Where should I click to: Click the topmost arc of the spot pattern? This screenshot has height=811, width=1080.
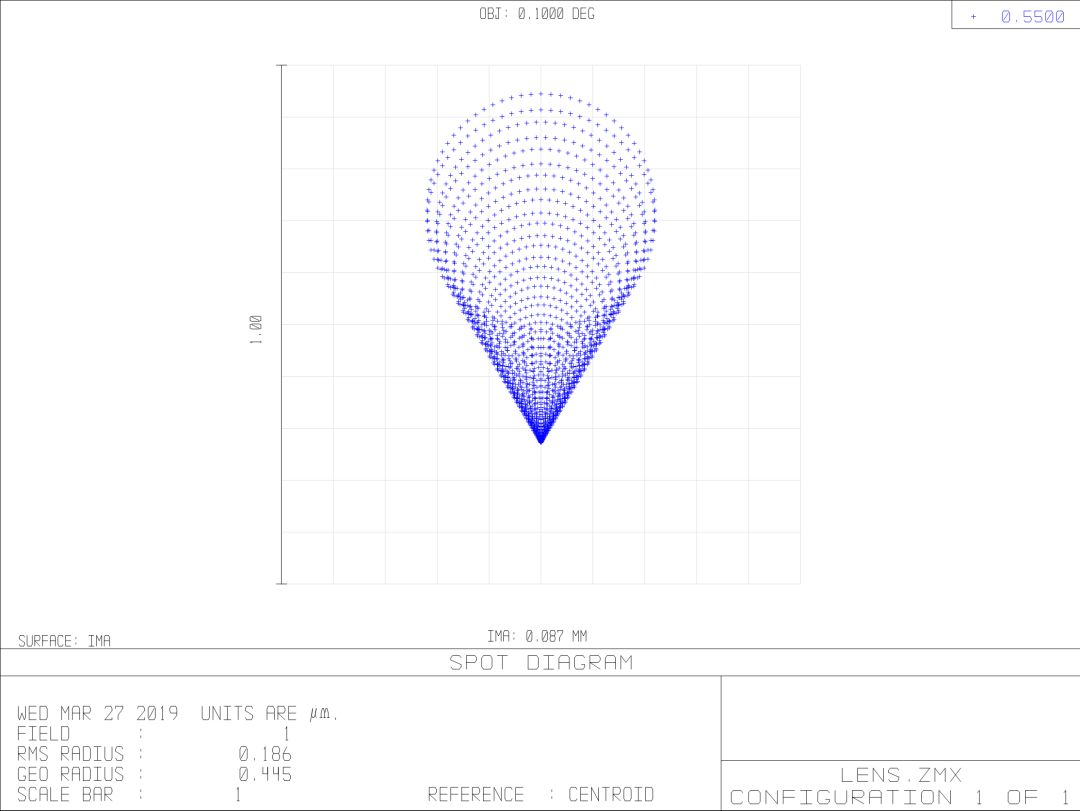click(541, 94)
